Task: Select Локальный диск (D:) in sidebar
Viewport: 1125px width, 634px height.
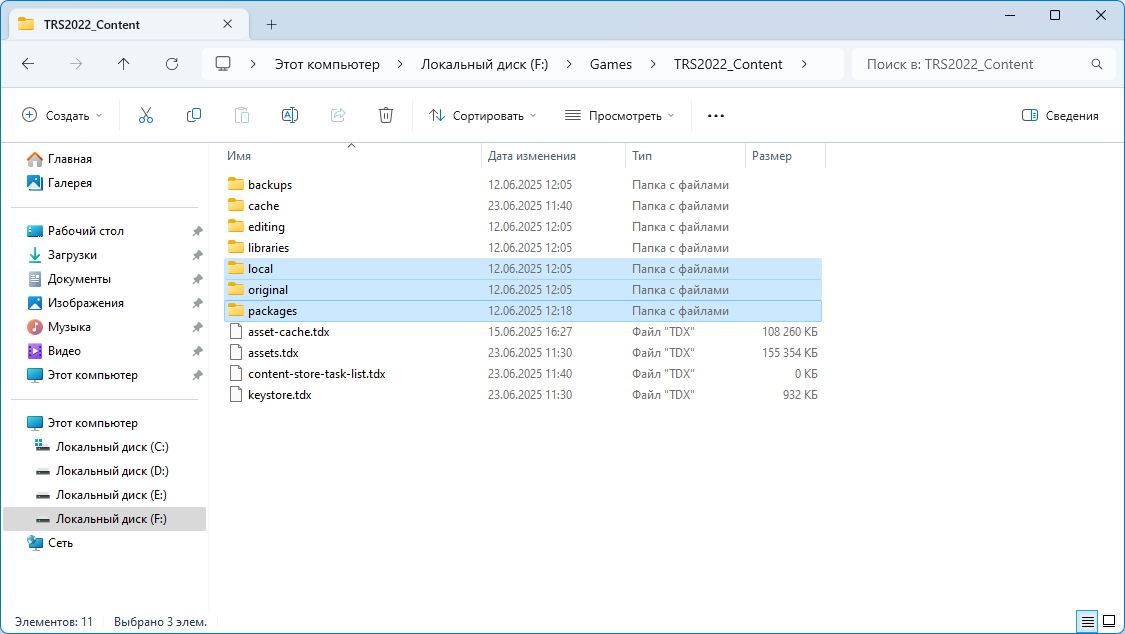Action: coord(112,471)
